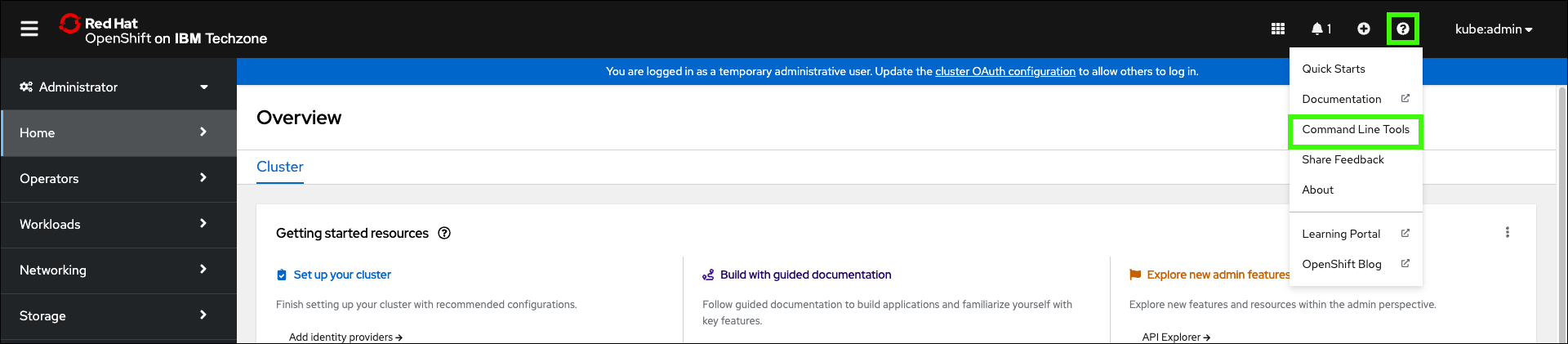Open kebab menu in Getting started card

point(1507,233)
